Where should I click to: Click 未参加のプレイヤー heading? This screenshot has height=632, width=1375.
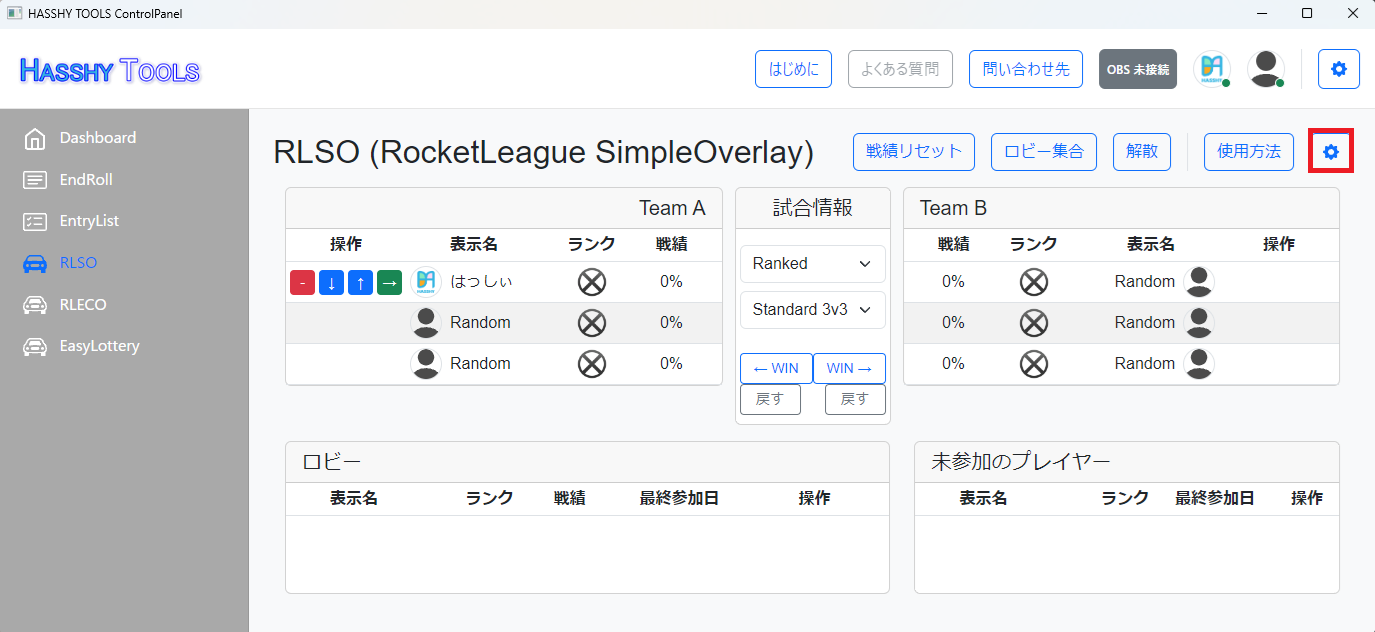tap(1021, 461)
